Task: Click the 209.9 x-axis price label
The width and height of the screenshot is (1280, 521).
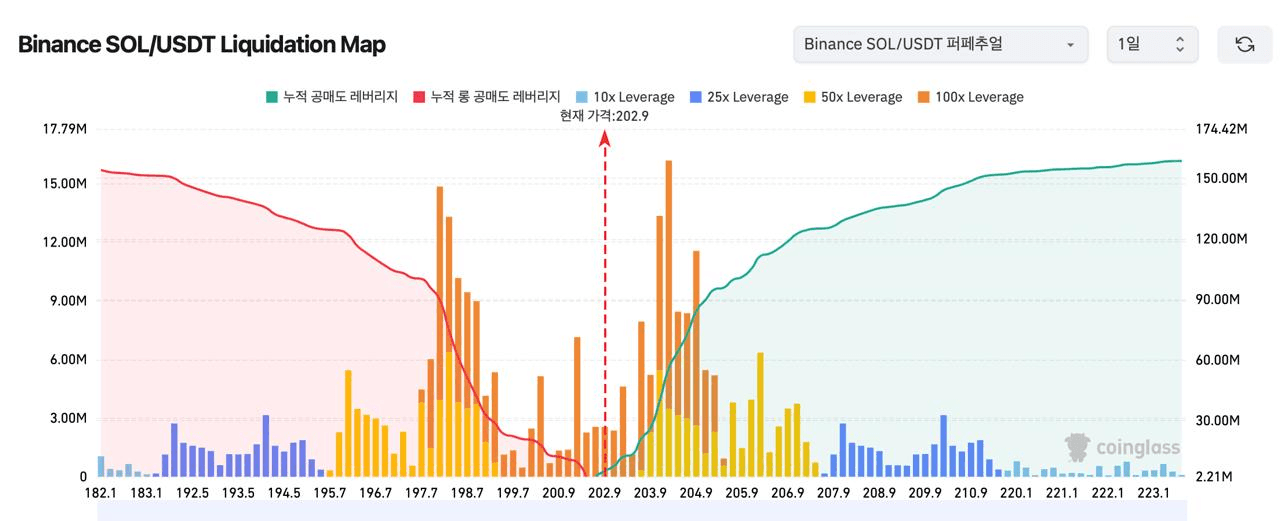Action: [x=926, y=493]
